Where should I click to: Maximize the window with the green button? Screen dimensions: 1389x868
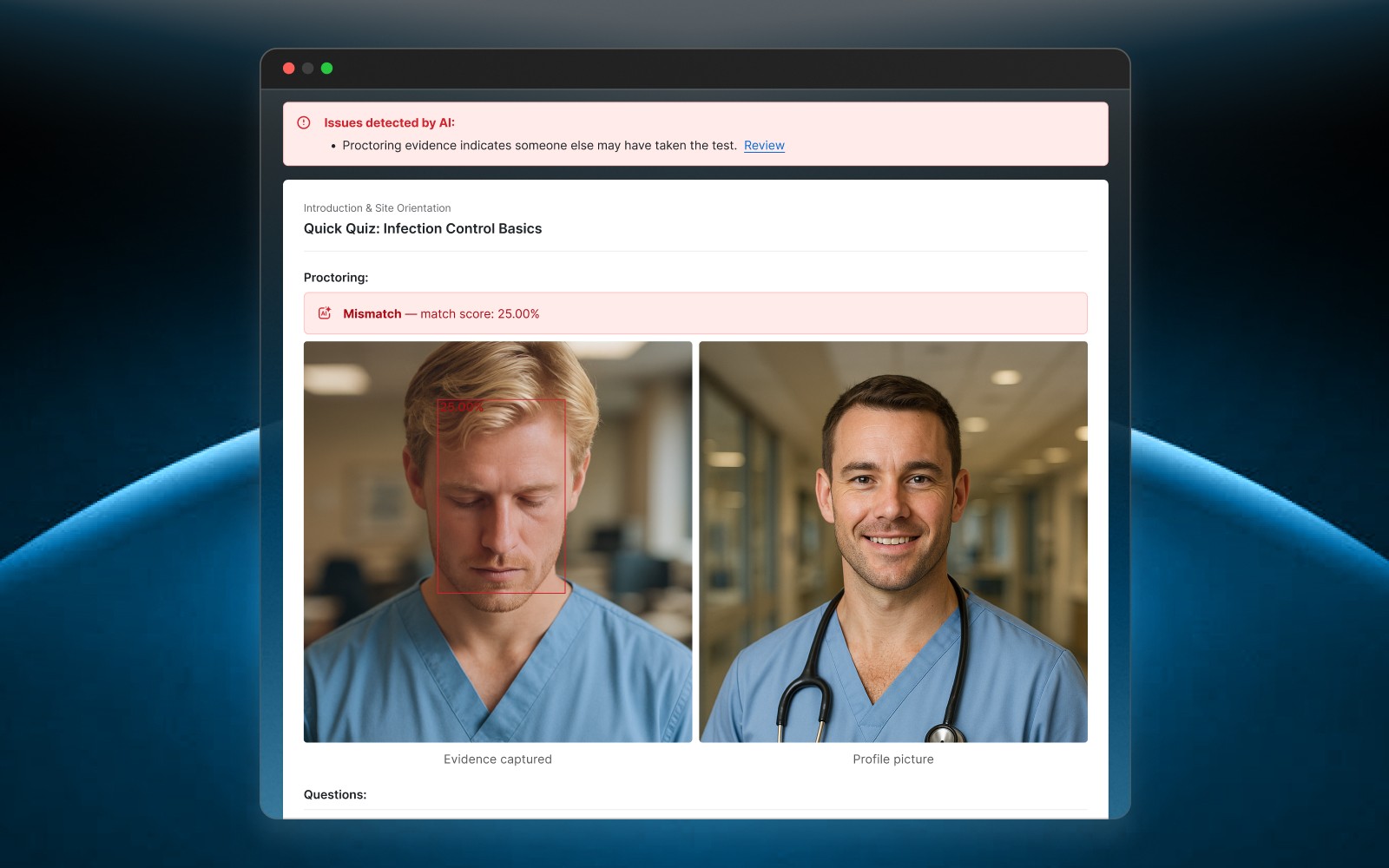327,69
